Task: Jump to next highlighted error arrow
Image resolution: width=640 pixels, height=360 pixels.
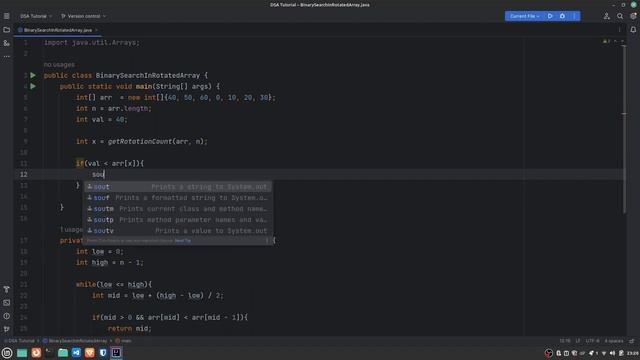Action: [x=622, y=41]
